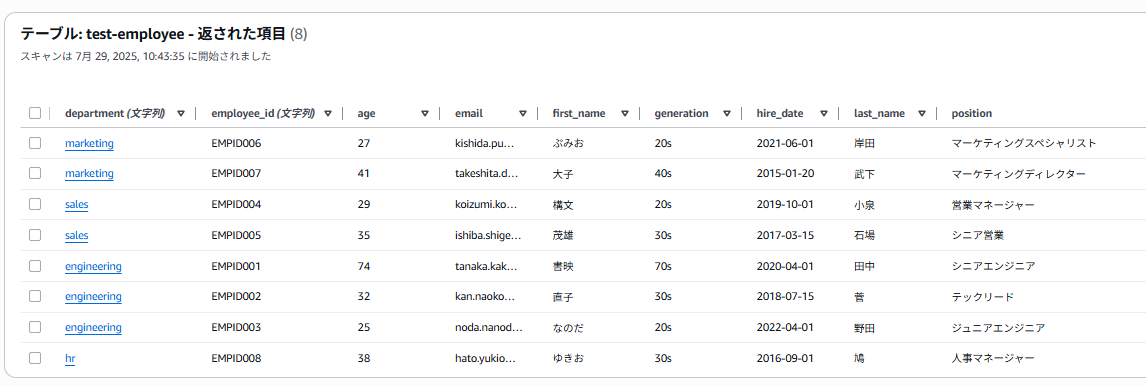Select all rows with header checkbox
Viewport: 1146px width, 386px height.
tap(35, 113)
